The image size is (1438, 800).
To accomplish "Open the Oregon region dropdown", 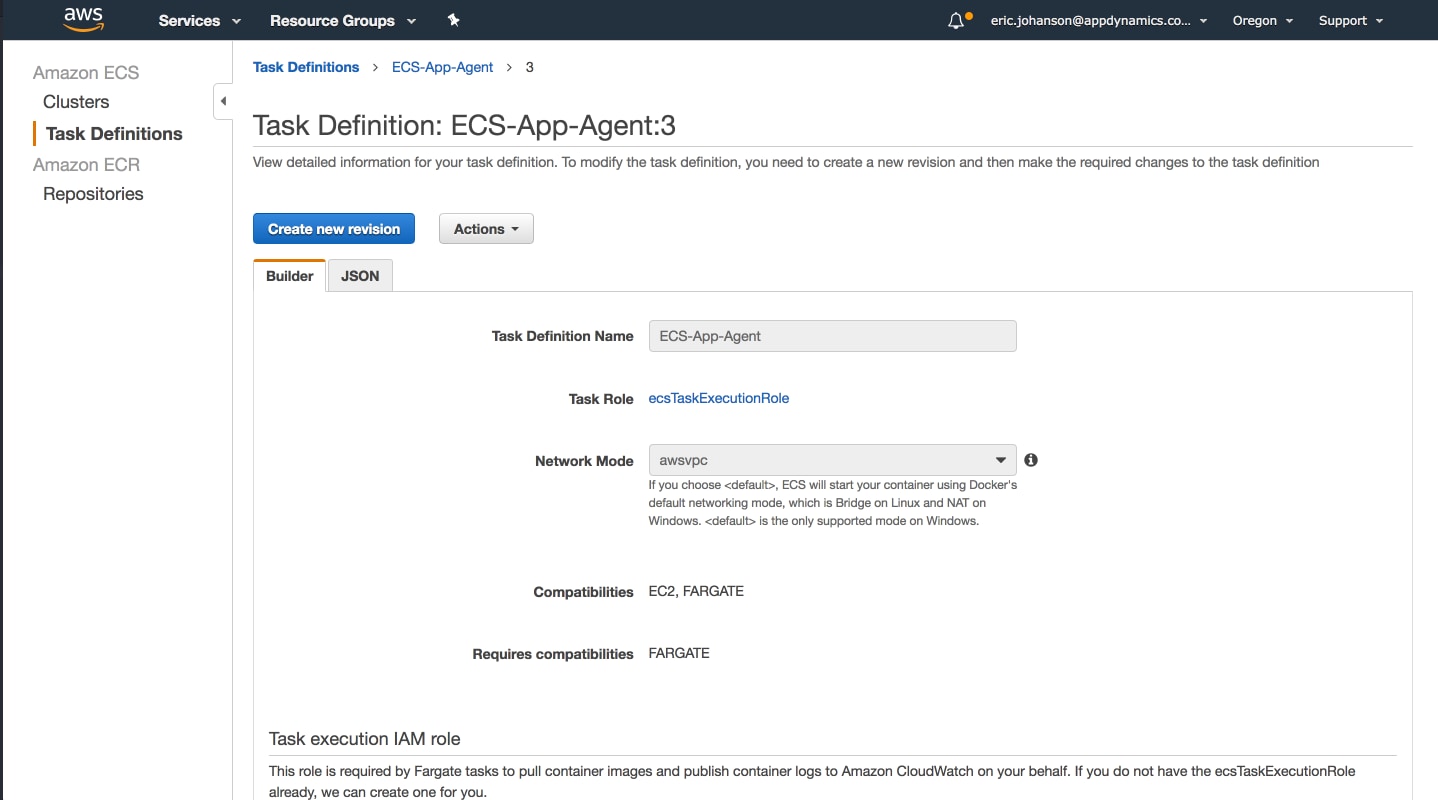I will pos(1262,20).
